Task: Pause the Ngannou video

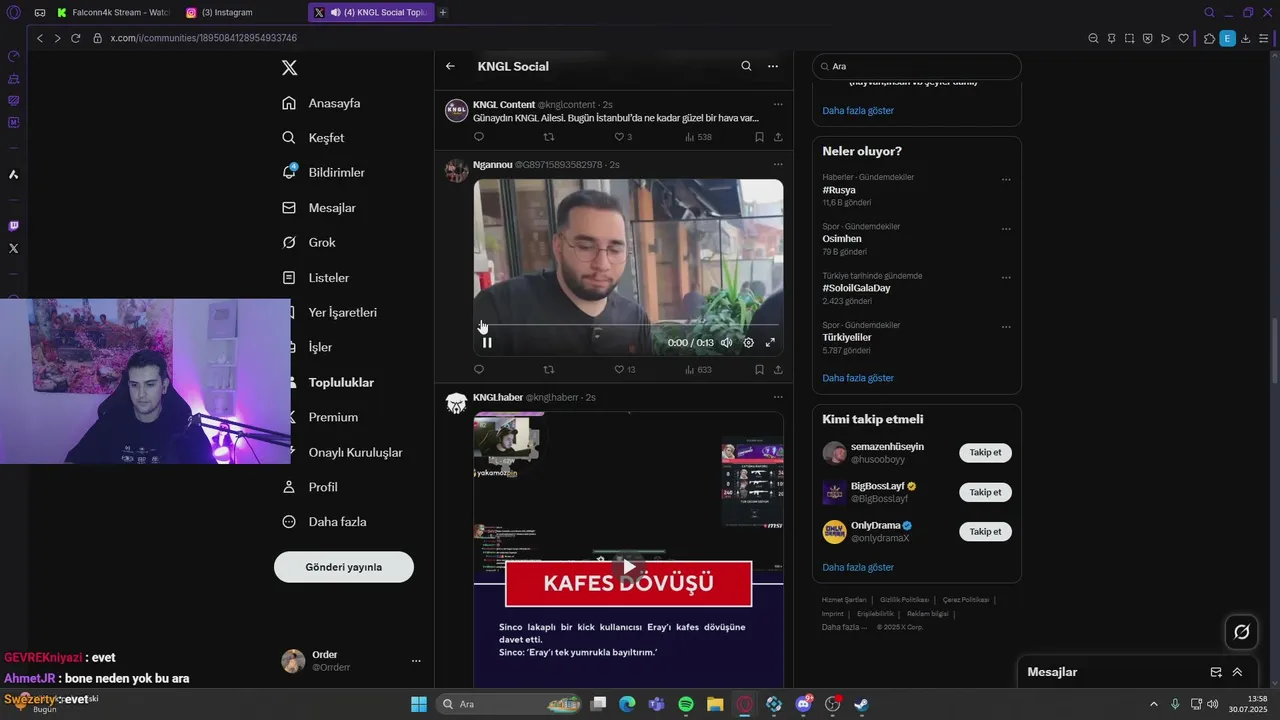Action: click(487, 343)
